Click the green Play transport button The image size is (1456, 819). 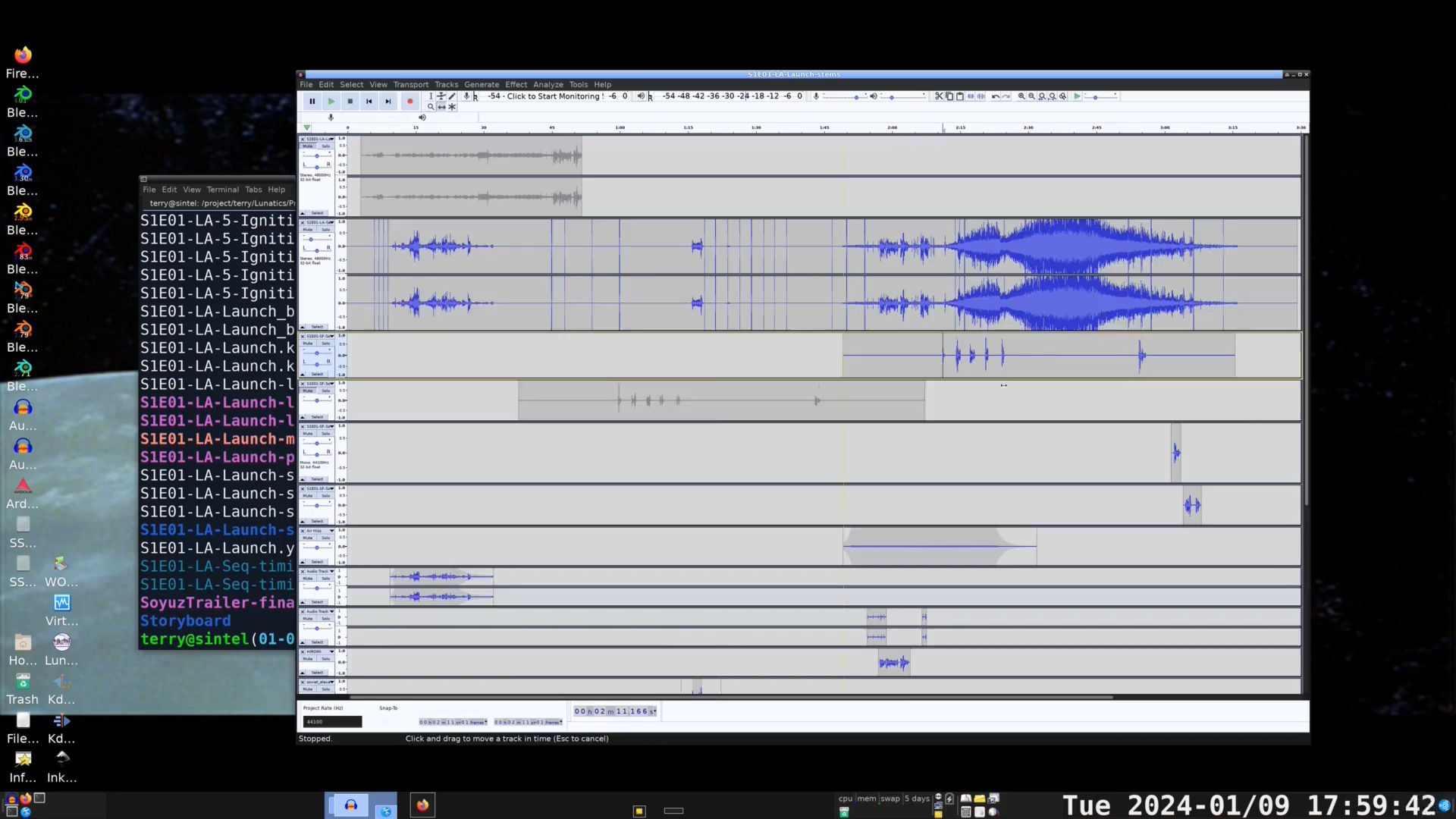(x=331, y=101)
